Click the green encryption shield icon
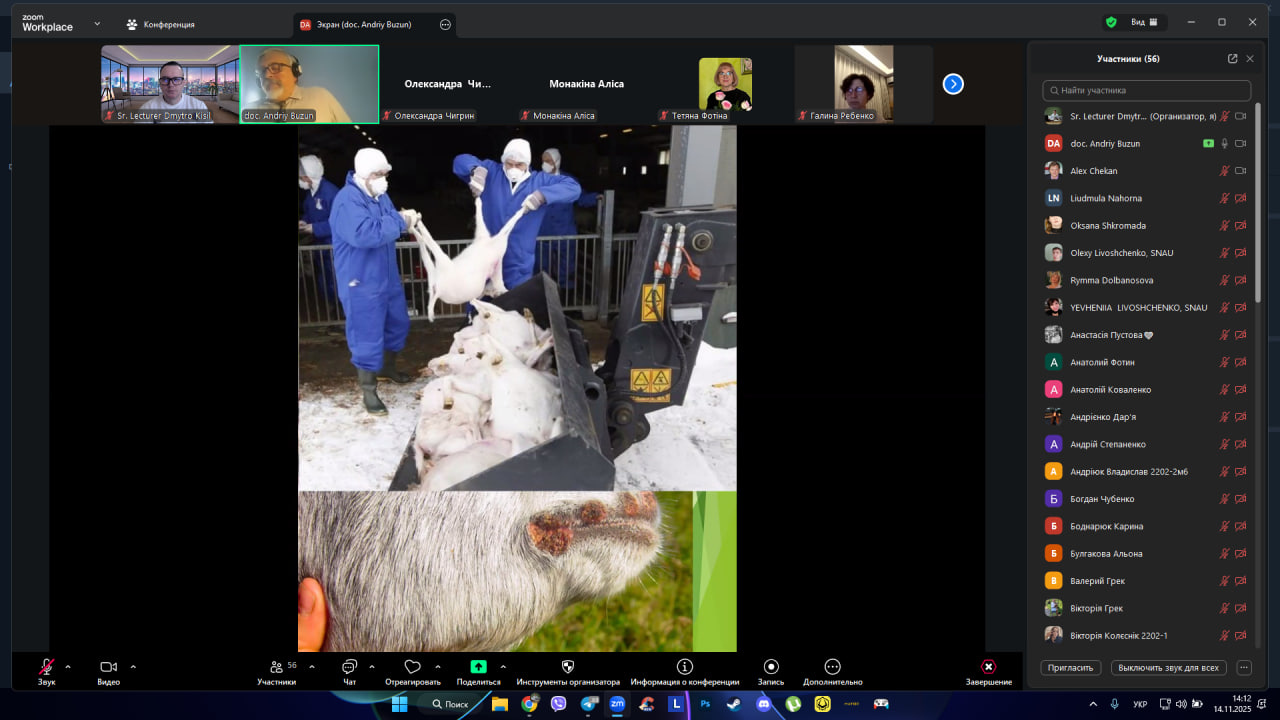Viewport: 1280px width, 720px height. [1111, 22]
